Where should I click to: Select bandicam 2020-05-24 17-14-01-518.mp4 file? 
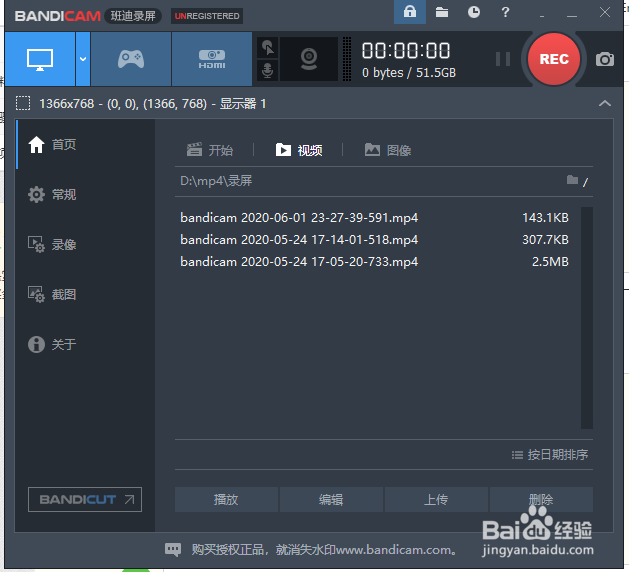point(299,240)
